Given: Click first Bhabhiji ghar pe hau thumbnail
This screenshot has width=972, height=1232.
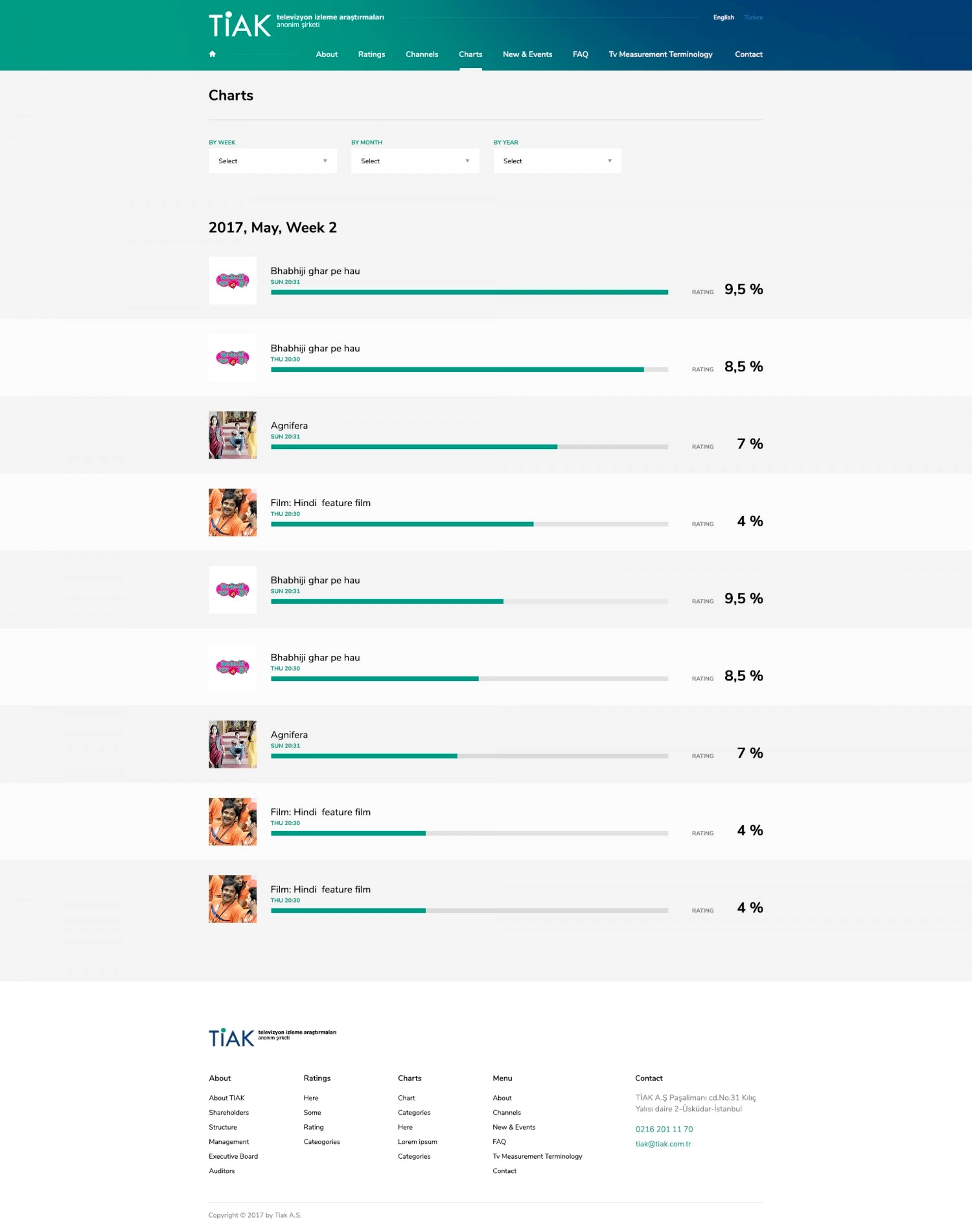Looking at the screenshot, I should point(233,281).
